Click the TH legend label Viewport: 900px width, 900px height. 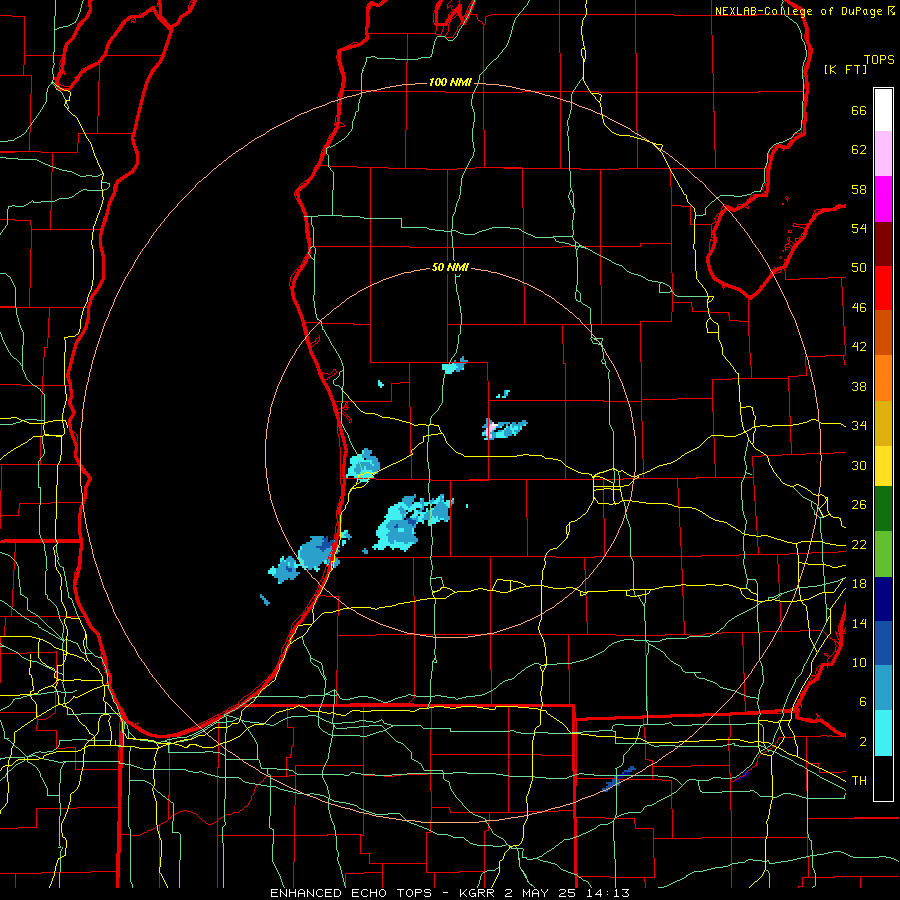point(859,781)
